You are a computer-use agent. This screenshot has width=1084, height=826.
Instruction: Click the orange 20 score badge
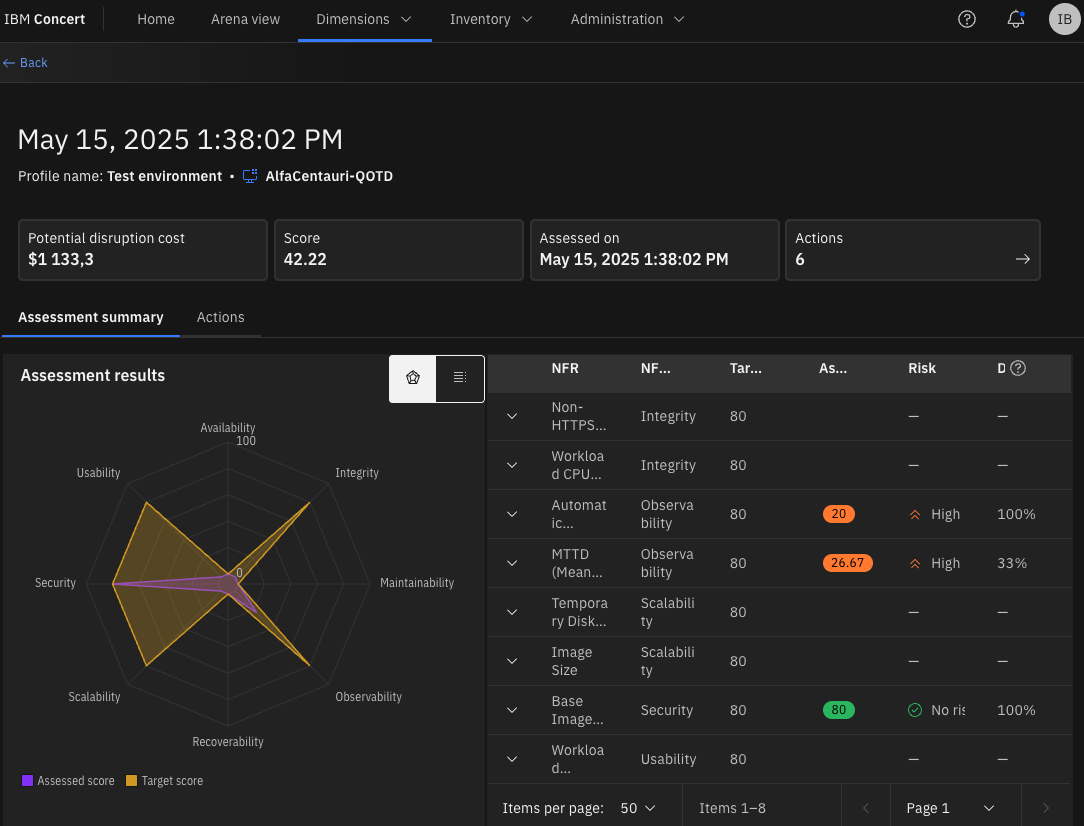click(839, 514)
